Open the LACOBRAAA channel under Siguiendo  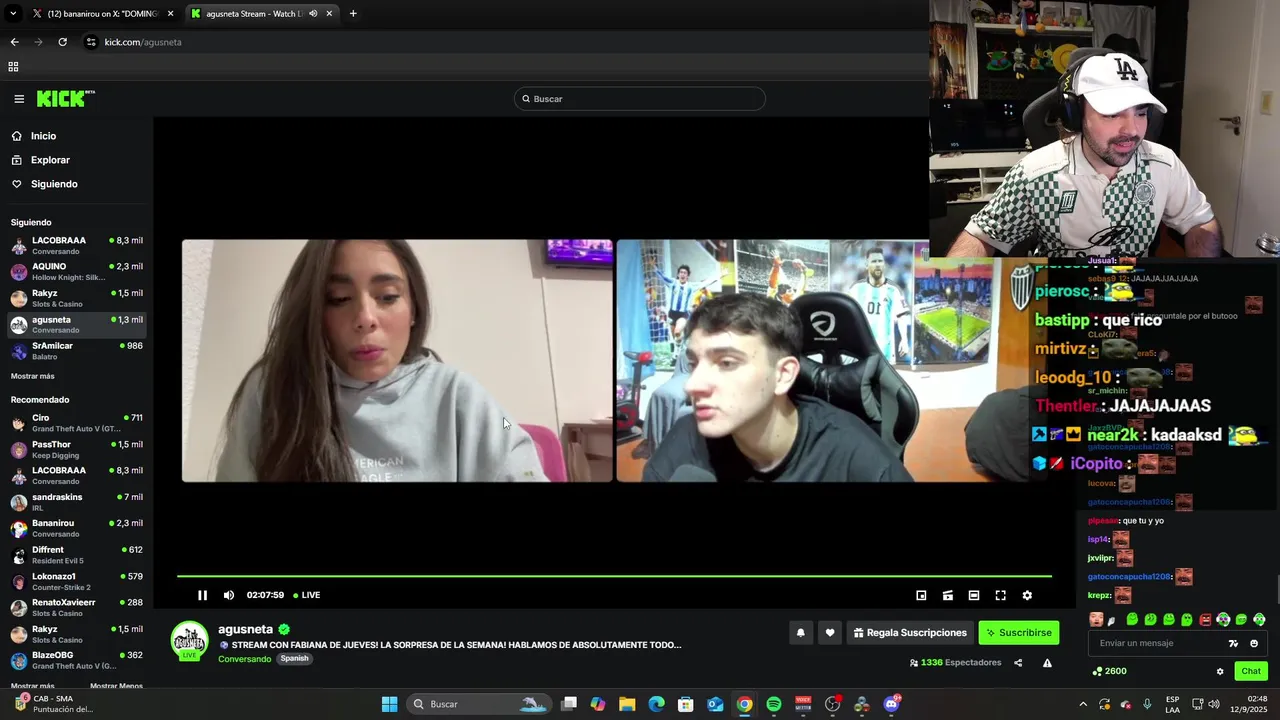click(77, 245)
